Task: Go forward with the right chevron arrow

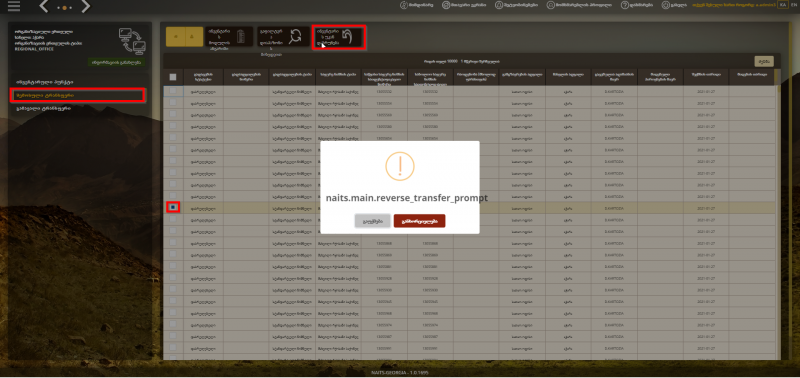Action: pos(85,7)
